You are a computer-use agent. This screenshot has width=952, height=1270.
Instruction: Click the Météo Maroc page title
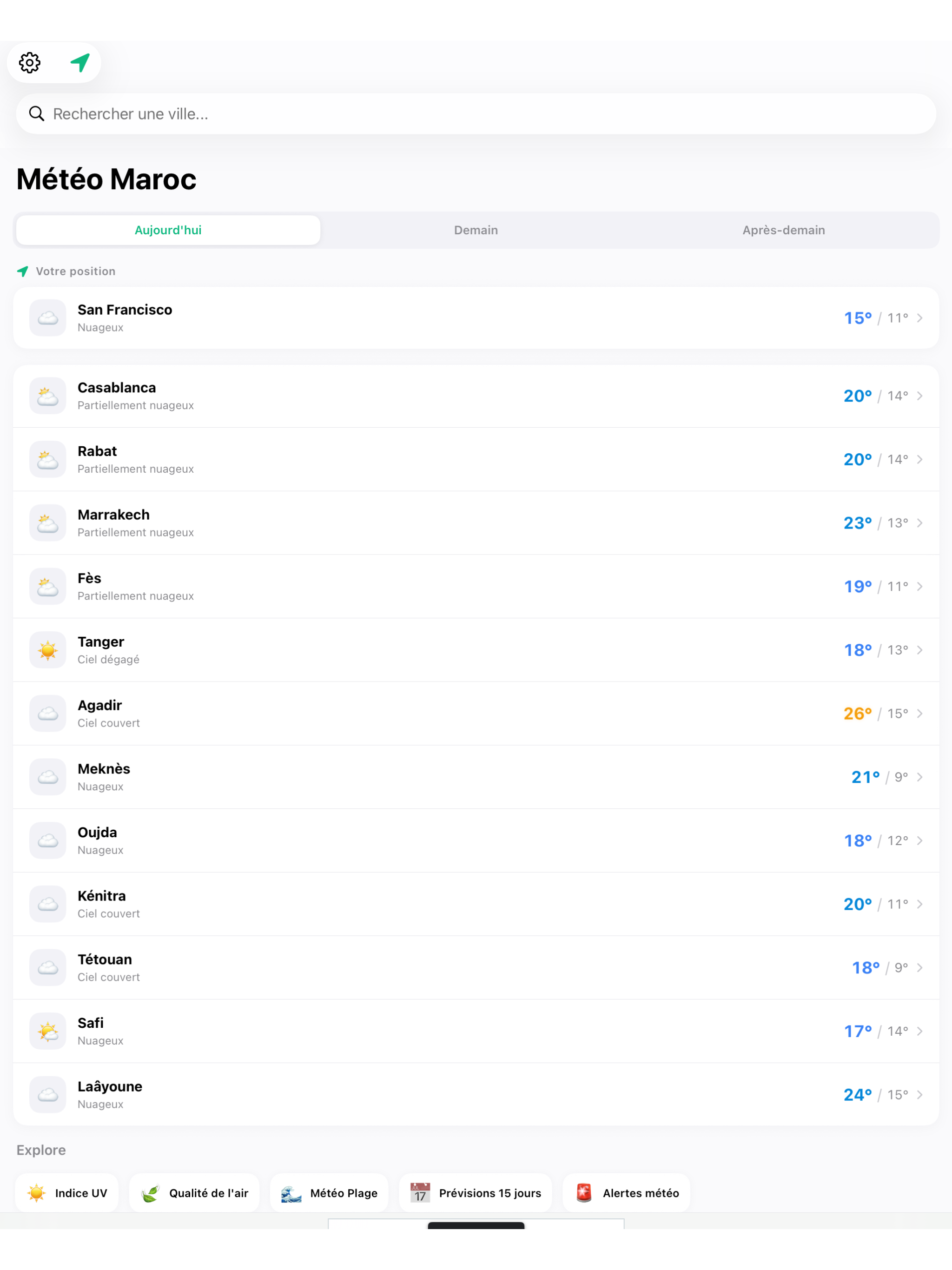106,179
